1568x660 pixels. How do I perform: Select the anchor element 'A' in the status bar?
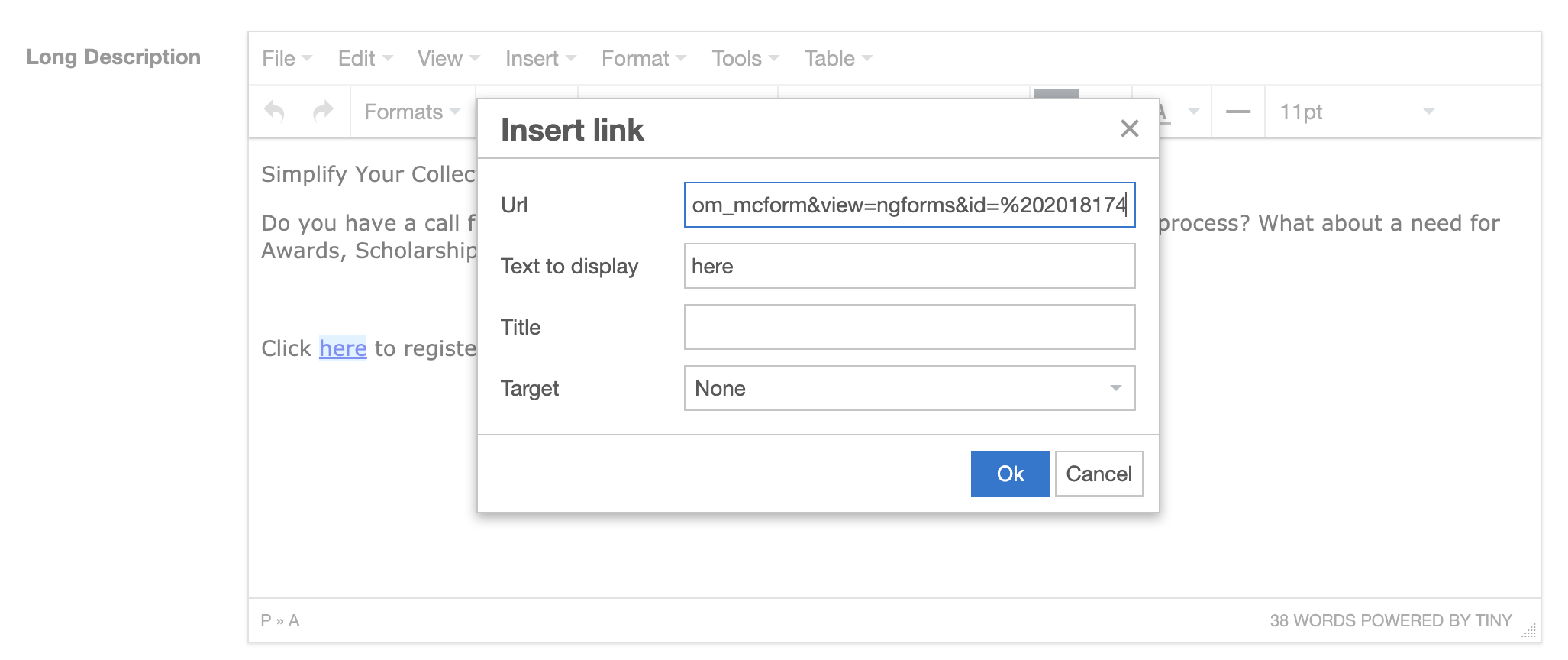coord(295,620)
